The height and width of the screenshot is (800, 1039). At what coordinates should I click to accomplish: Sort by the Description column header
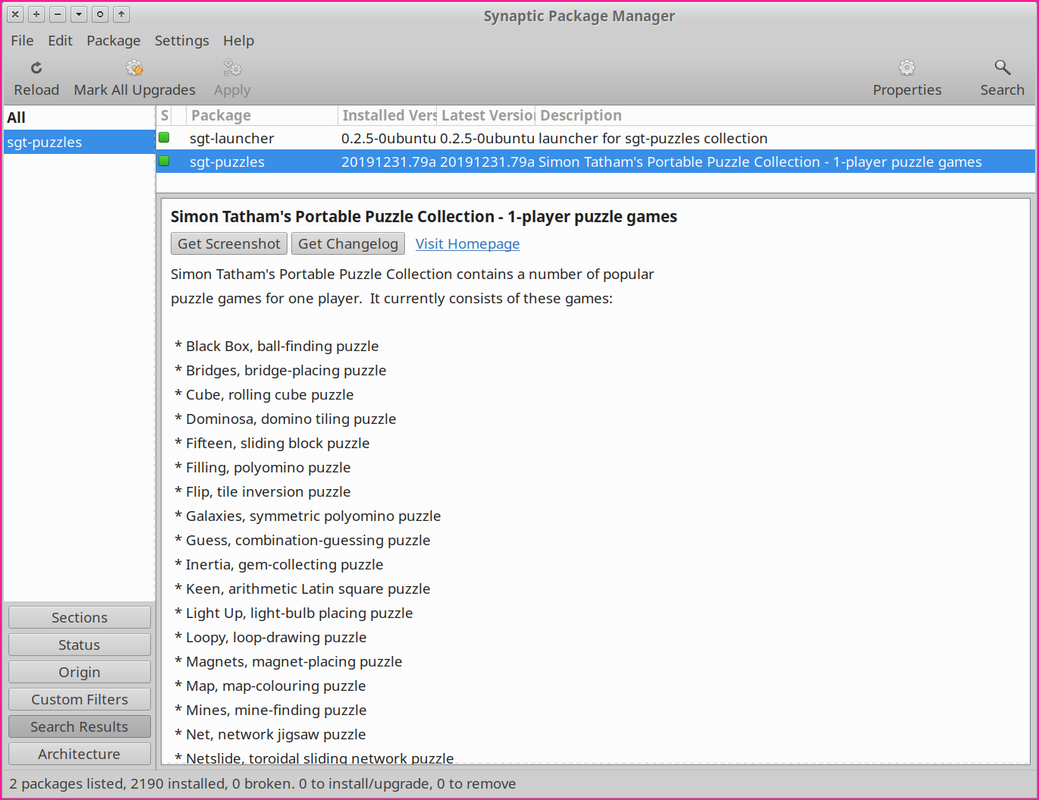click(x=785, y=115)
